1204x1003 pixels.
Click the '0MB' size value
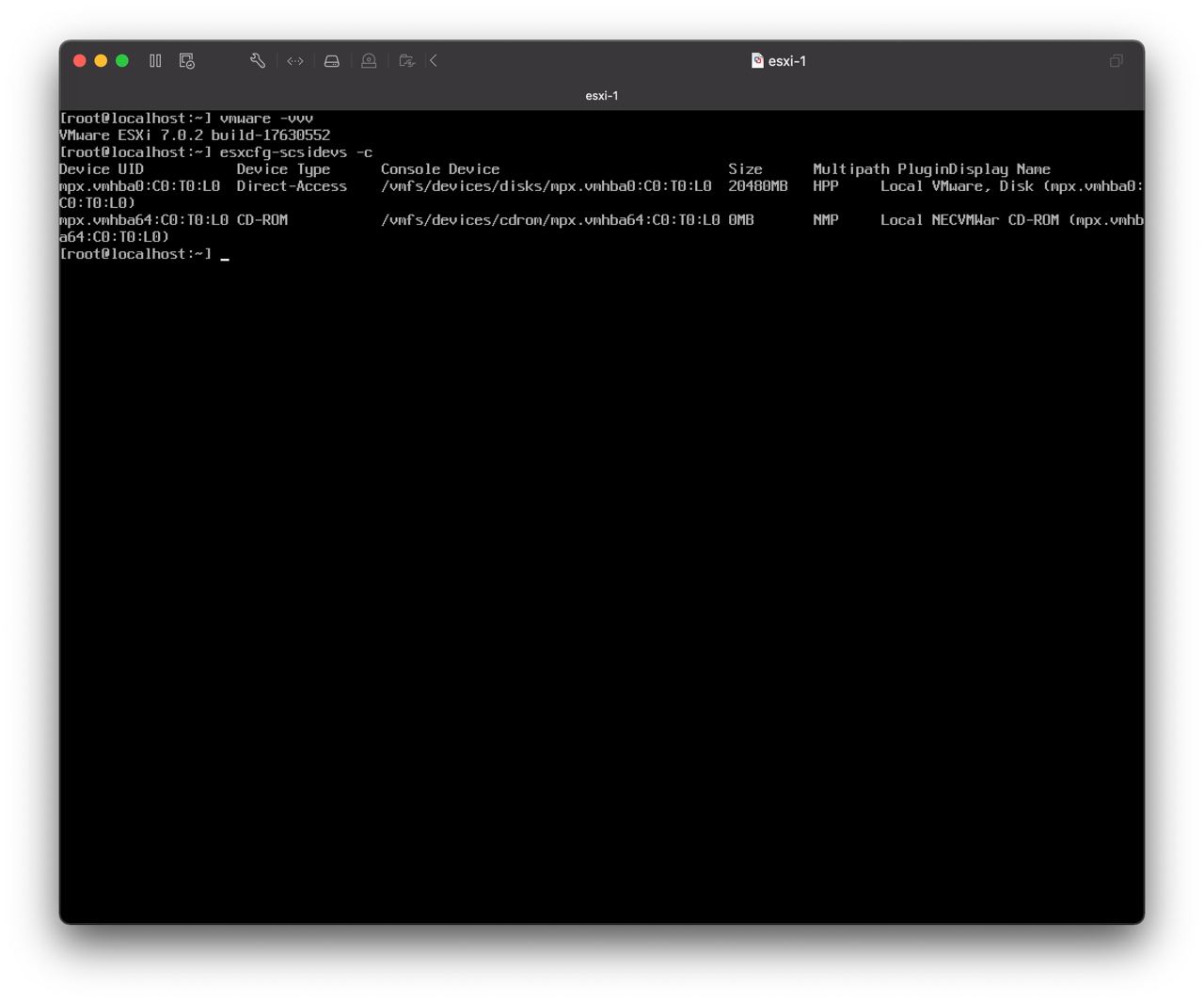pyautogui.click(x=741, y=220)
